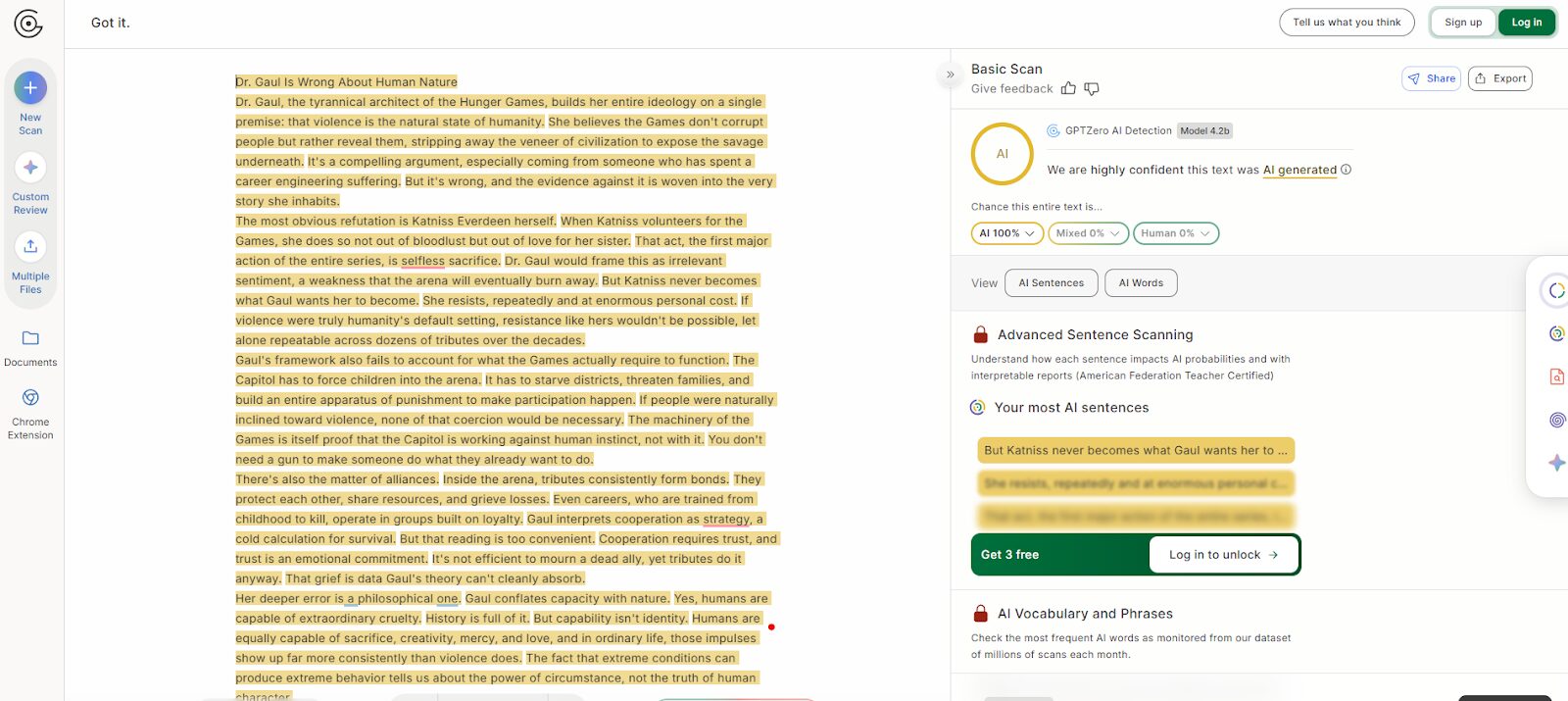Click the Share button

point(1431,78)
